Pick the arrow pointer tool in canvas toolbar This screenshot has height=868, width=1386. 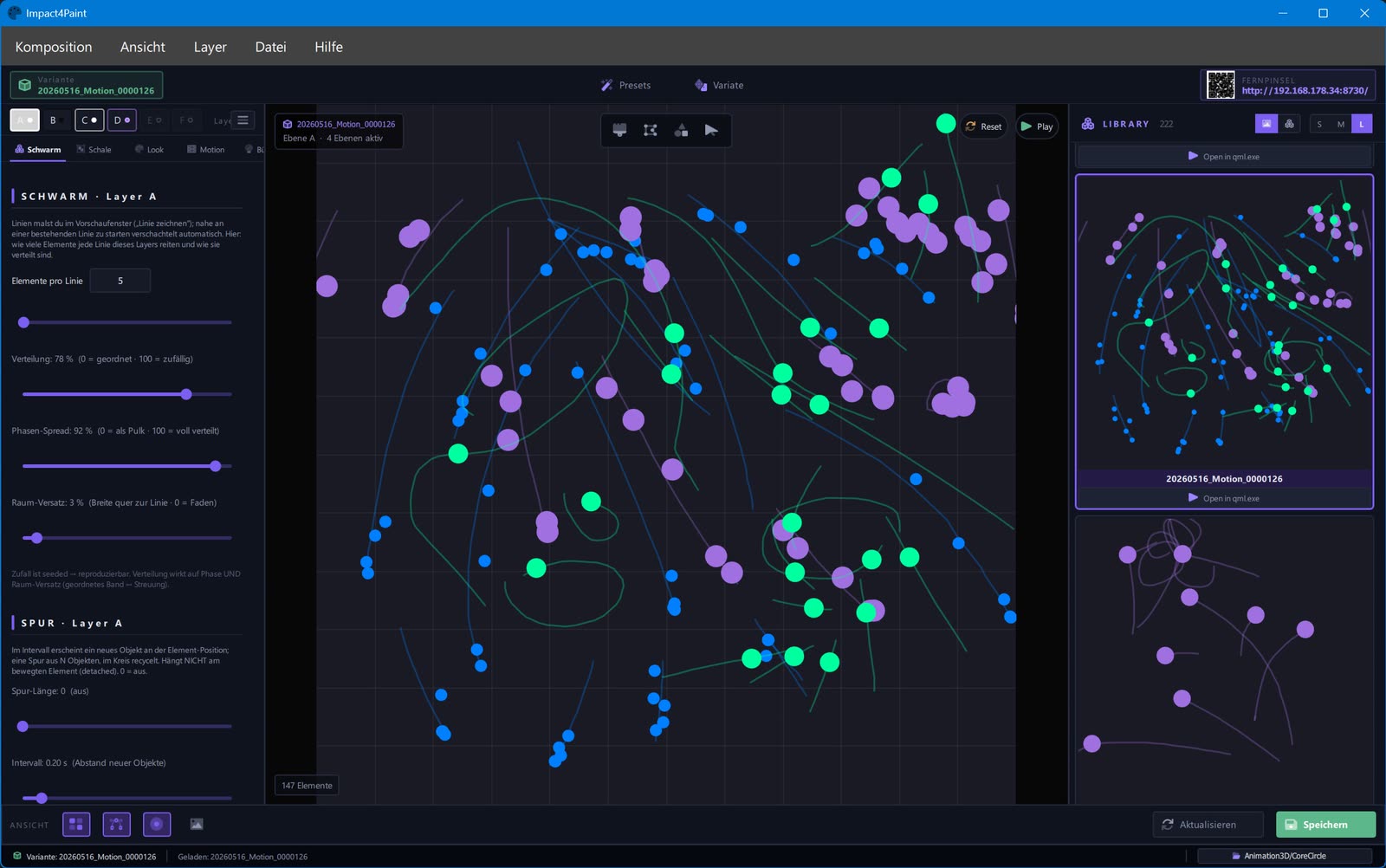[711, 130]
